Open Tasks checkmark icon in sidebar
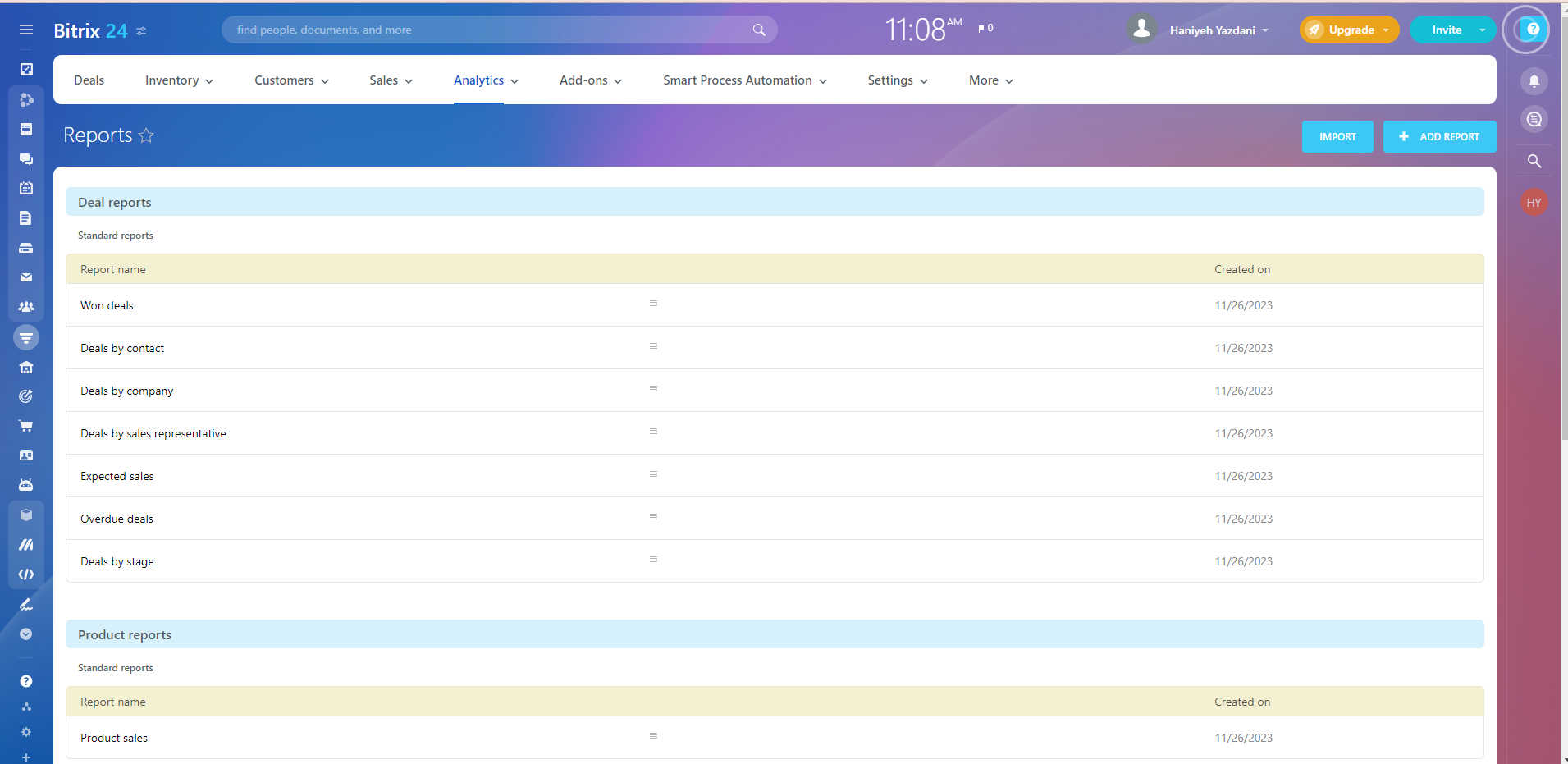1568x764 pixels. [x=26, y=70]
